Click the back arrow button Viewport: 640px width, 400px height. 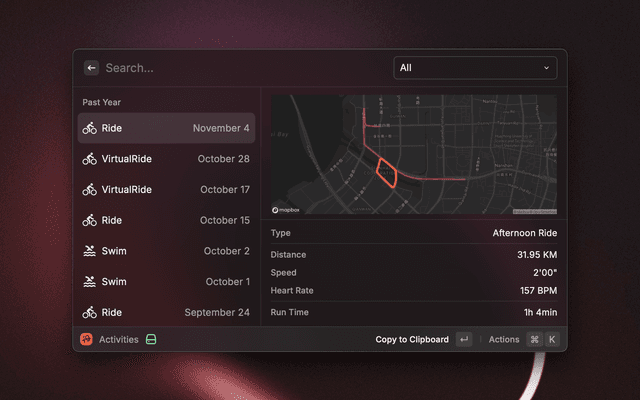click(x=91, y=68)
